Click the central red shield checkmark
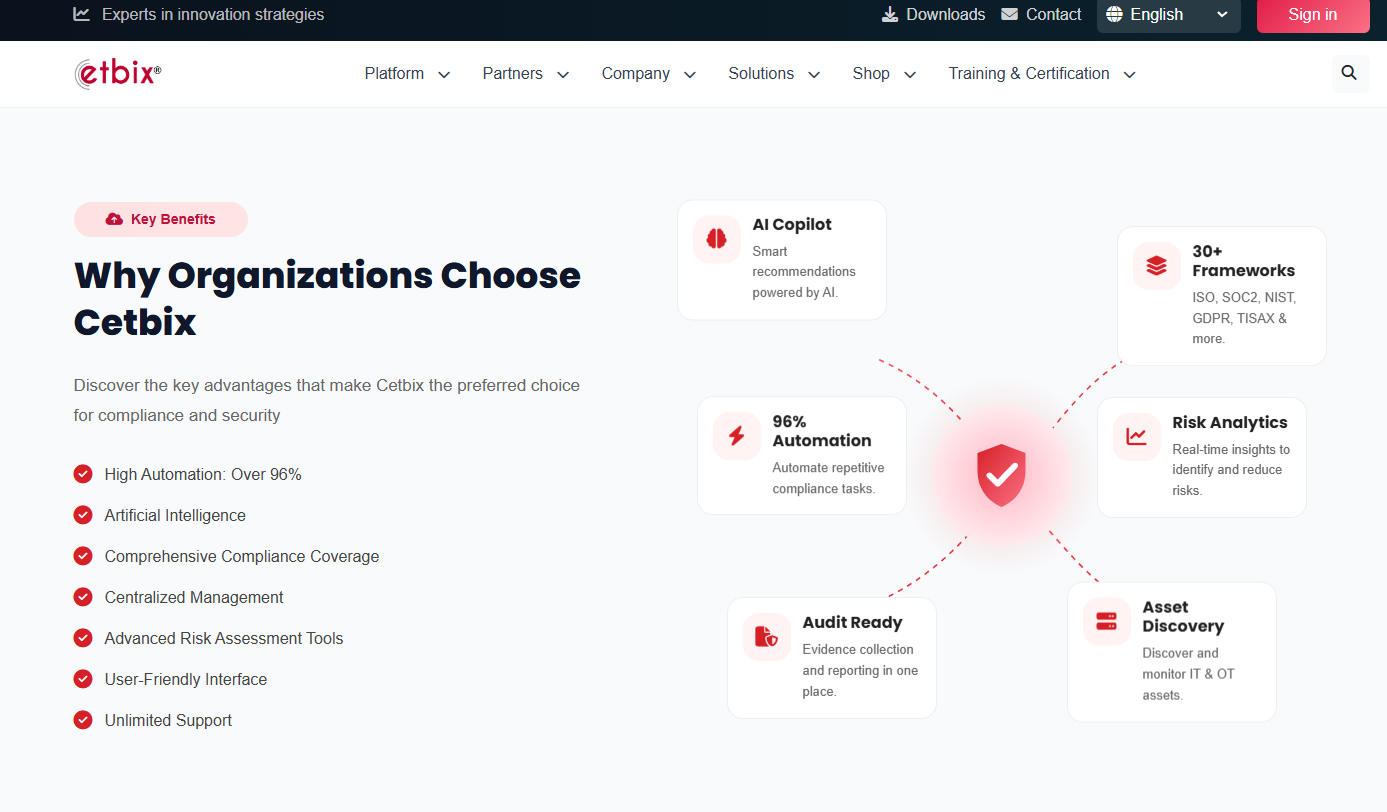 (1001, 475)
